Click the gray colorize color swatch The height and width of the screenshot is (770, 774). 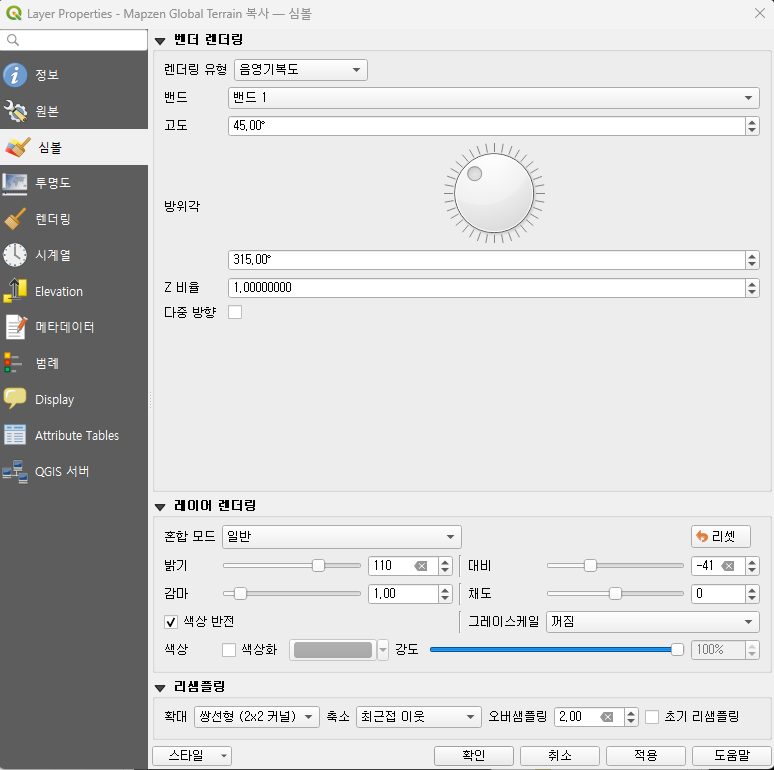coord(333,650)
